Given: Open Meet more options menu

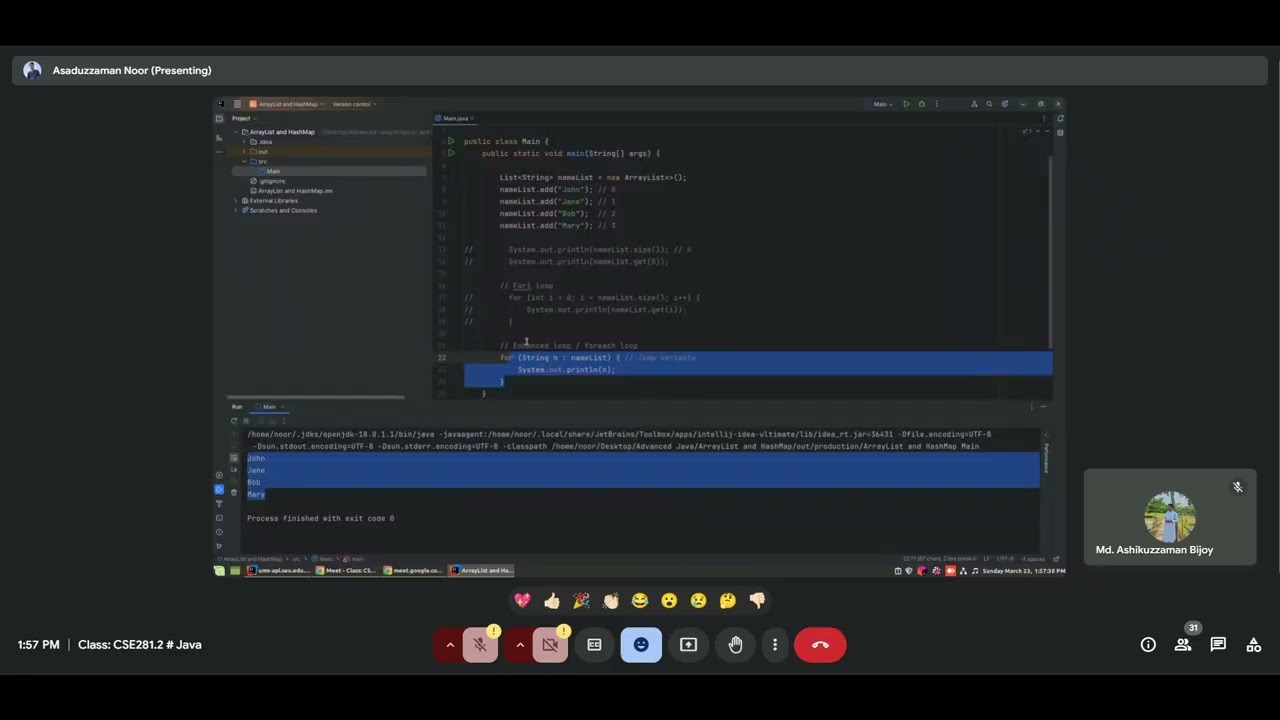Looking at the screenshot, I should pos(775,645).
